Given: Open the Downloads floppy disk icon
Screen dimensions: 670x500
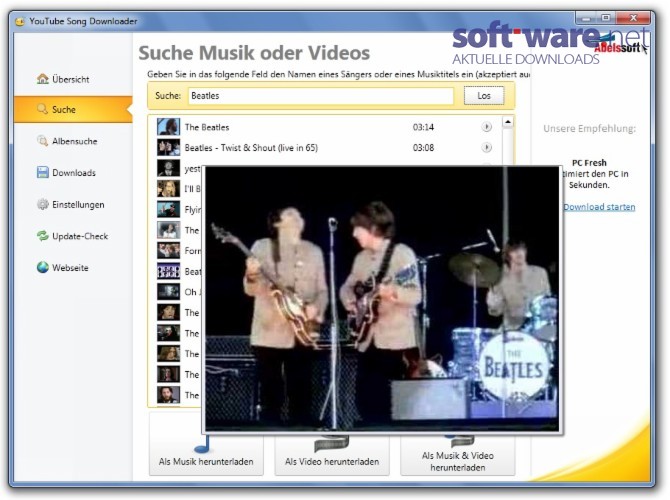Looking at the screenshot, I should (x=43, y=172).
